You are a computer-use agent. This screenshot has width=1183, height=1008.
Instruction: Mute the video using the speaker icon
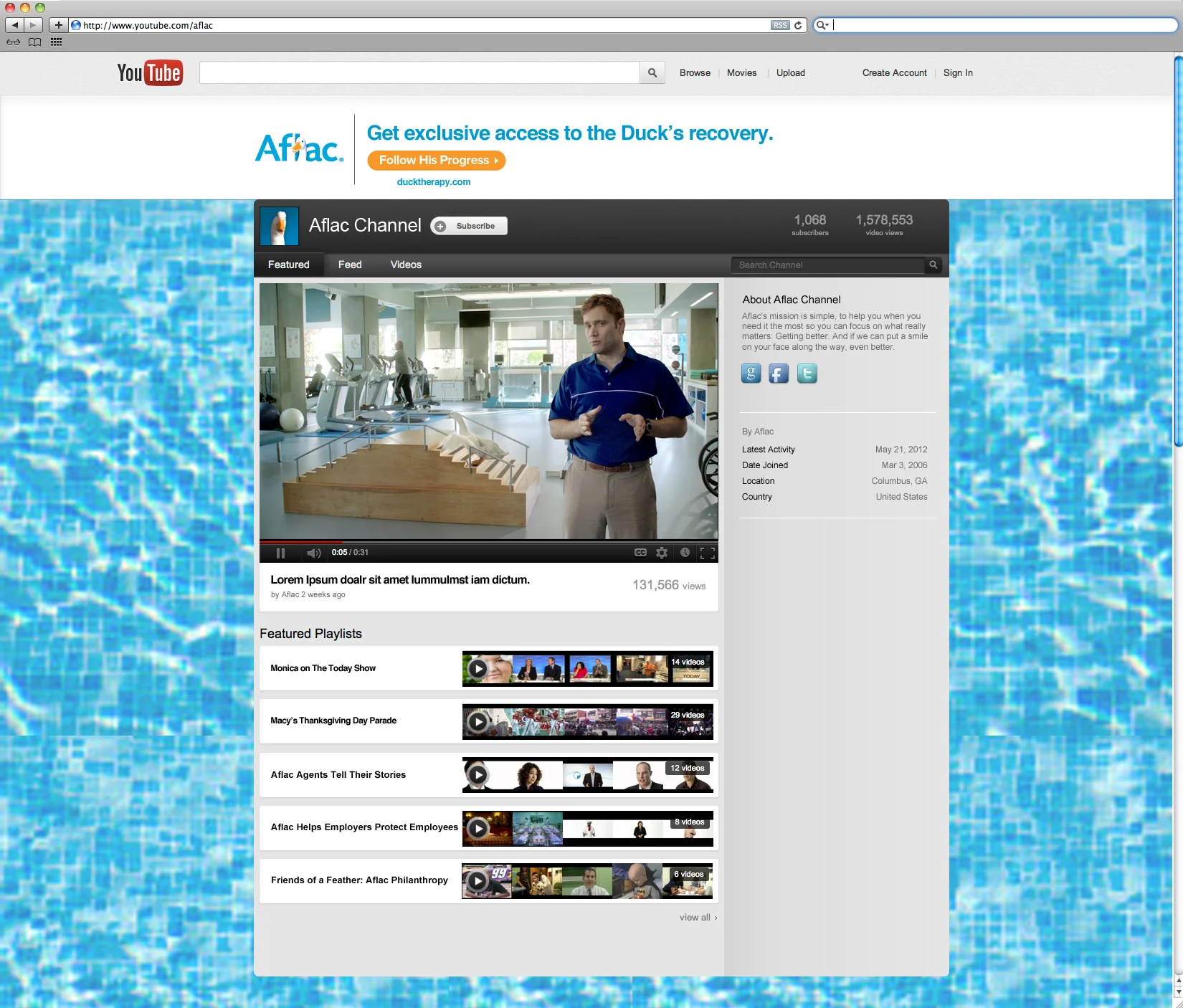(313, 553)
